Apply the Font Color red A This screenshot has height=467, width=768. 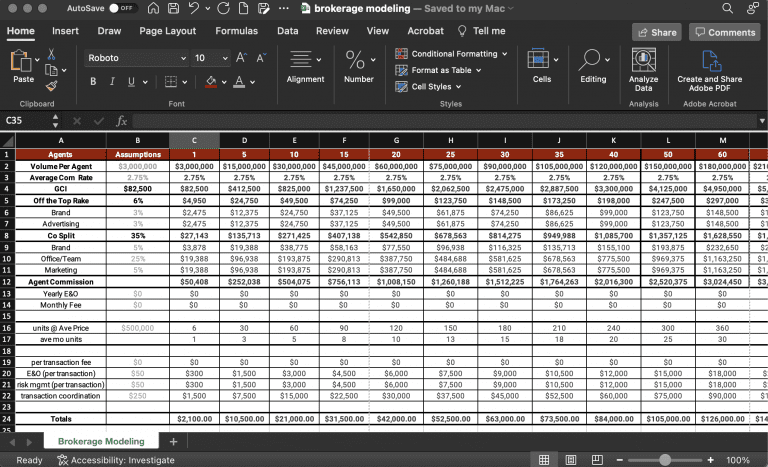coord(239,82)
